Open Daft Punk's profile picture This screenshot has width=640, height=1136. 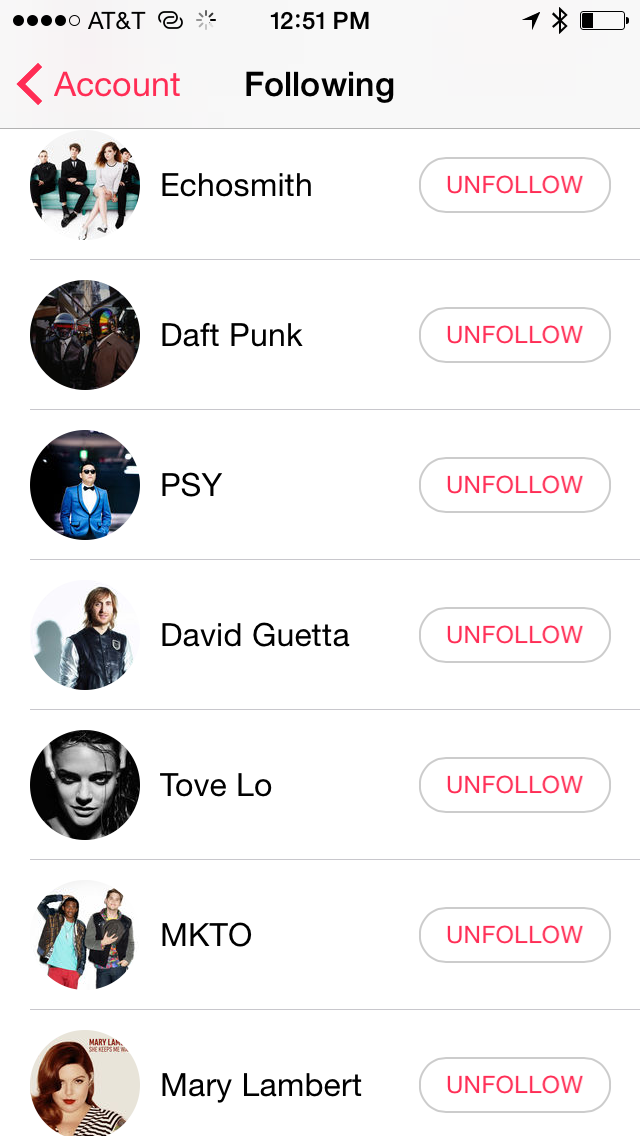pos(85,335)
